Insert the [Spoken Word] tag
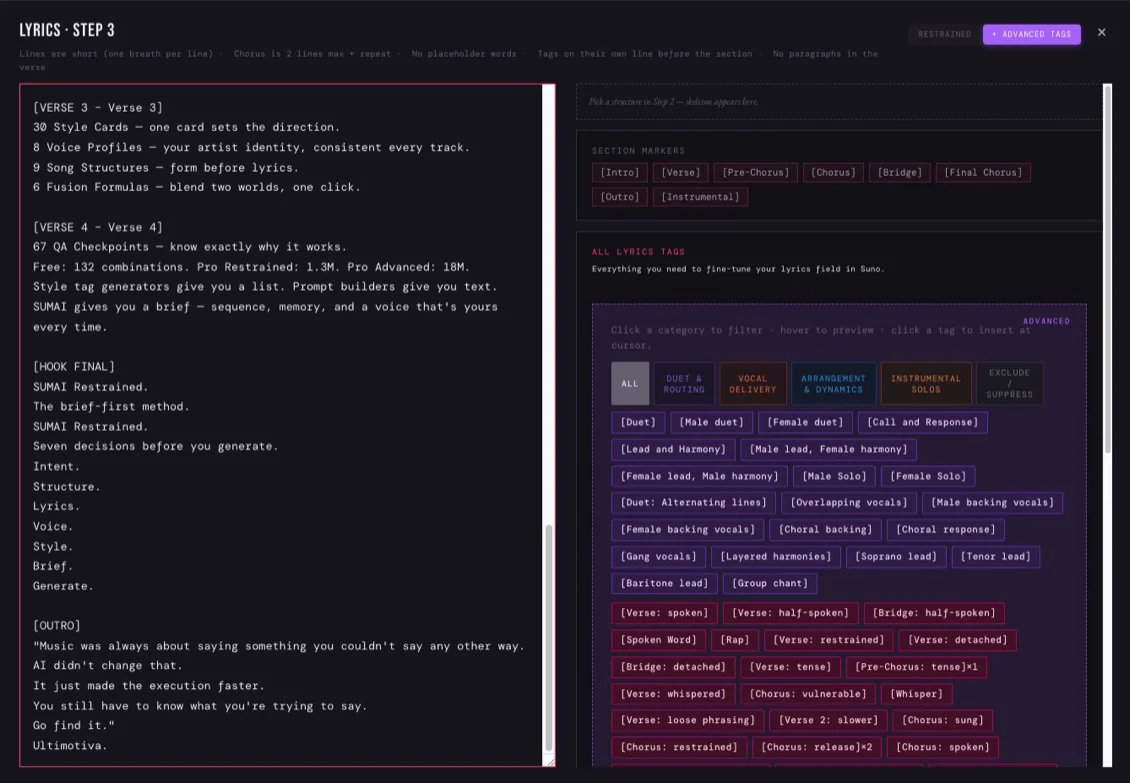This screenshot has height=783, width=1130. pyautogui.click(x=659, y=640)
